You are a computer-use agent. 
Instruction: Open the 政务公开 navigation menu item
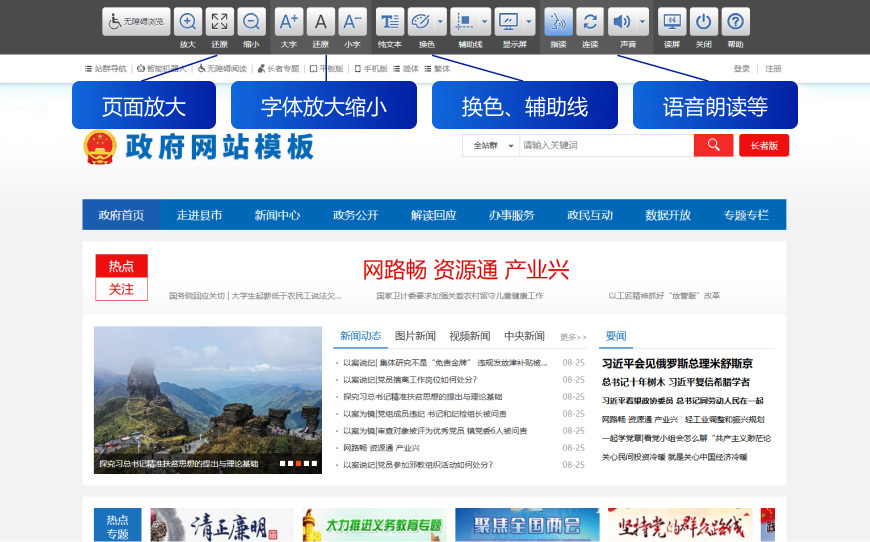[x=355, y=215]
